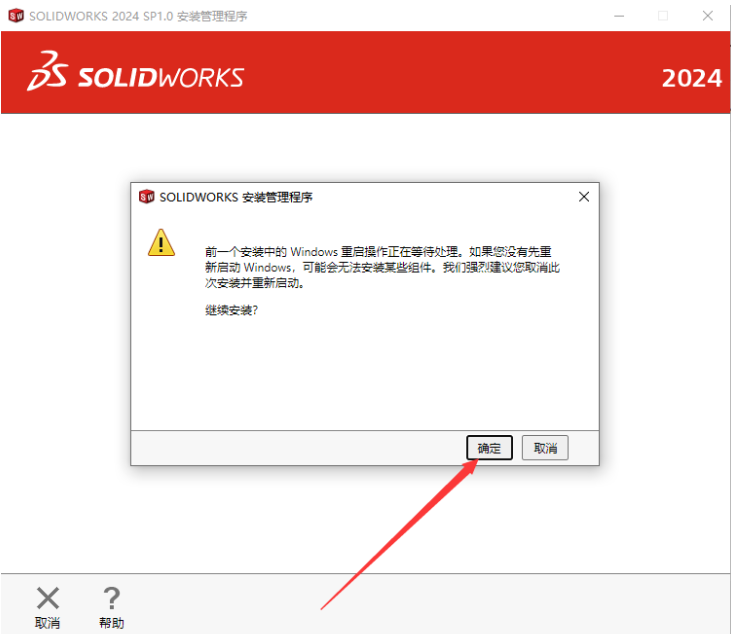732x634 pixels.
Task: Click the 3DS emblem in red banner
Action: tap(48, 71)
